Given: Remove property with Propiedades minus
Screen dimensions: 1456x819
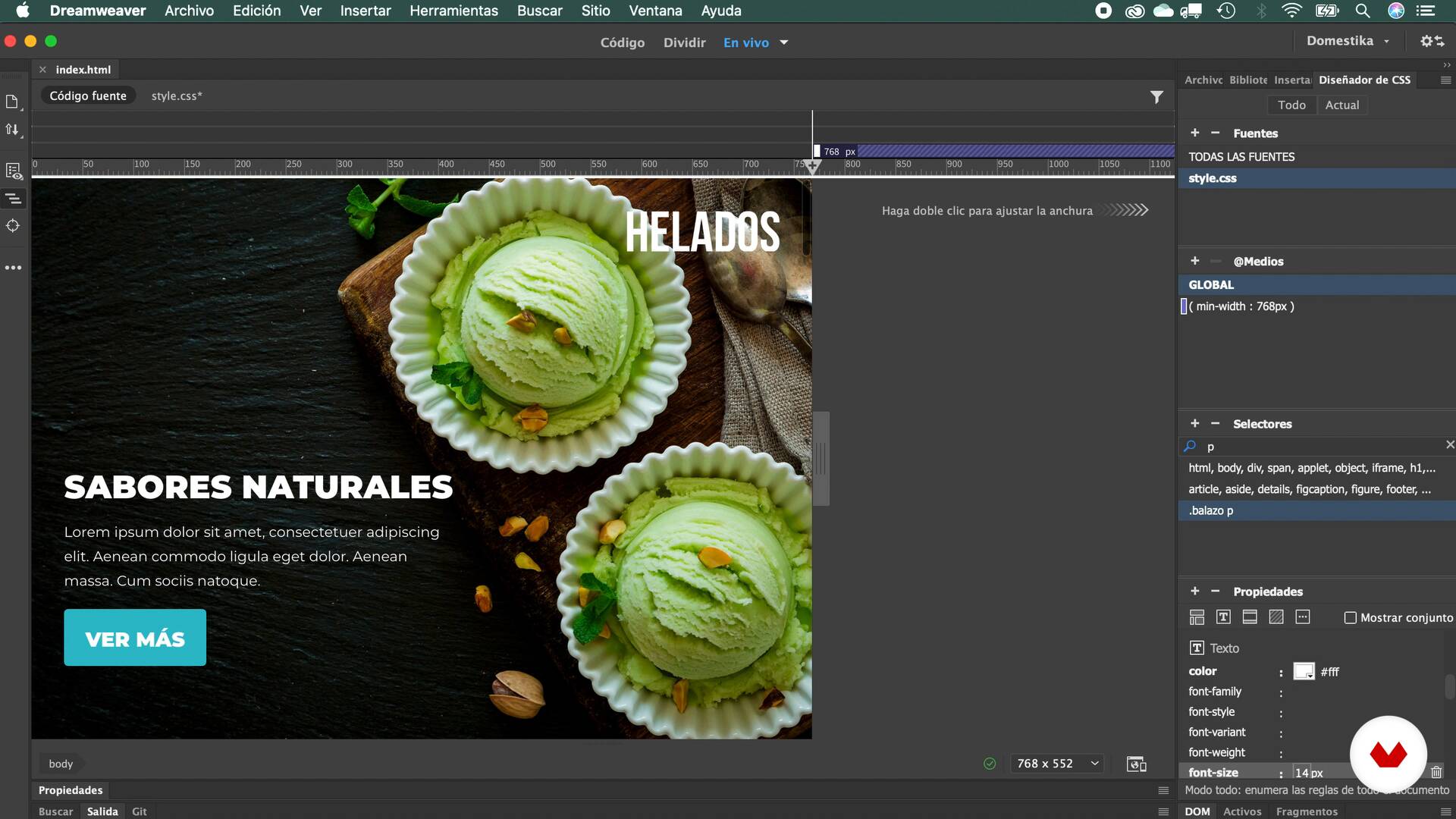Looking at the screenshot, I should tap(1215, 591).
